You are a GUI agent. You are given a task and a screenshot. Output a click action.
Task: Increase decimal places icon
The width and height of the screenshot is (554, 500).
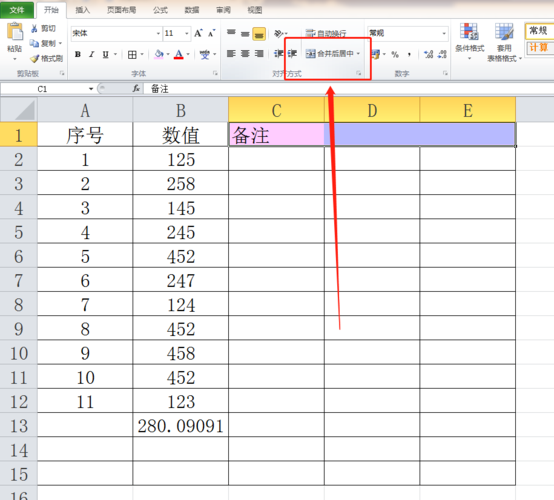click(428, 54)
